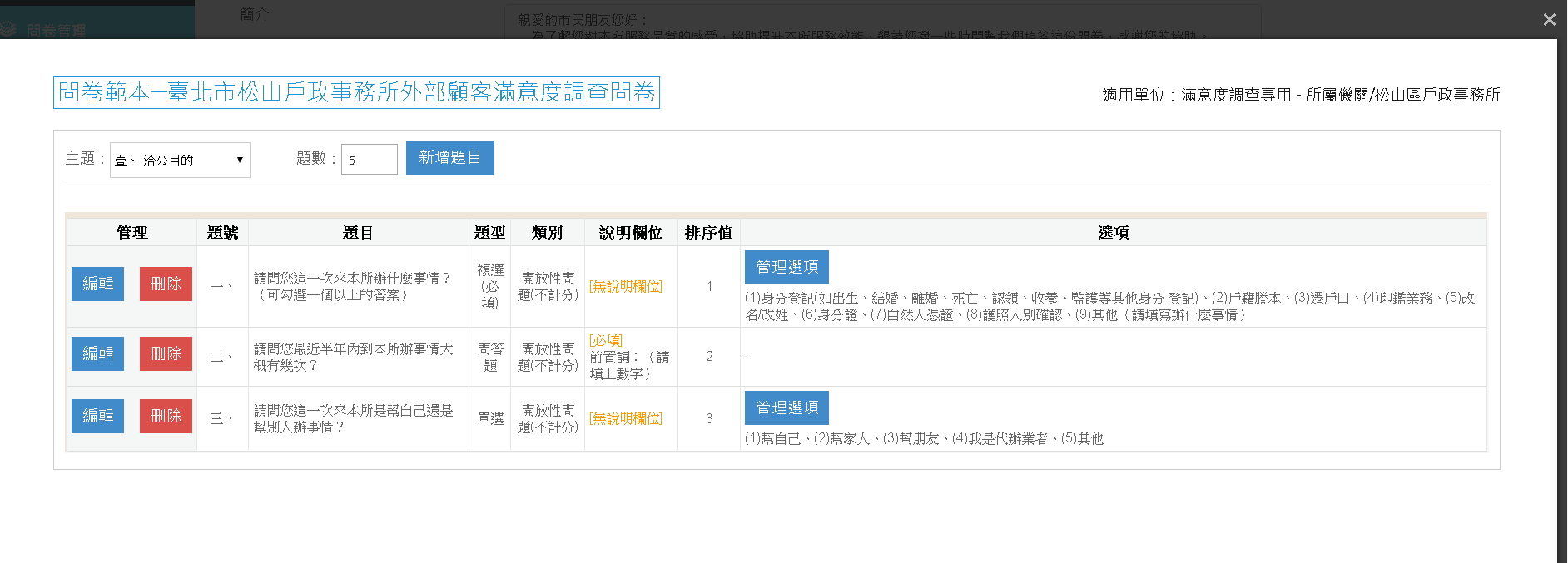
Task: Click question text 請問您這一次來本所是幫自己還是幫別人辦事情
Action: pyautogui.click(x=354, y=418)
